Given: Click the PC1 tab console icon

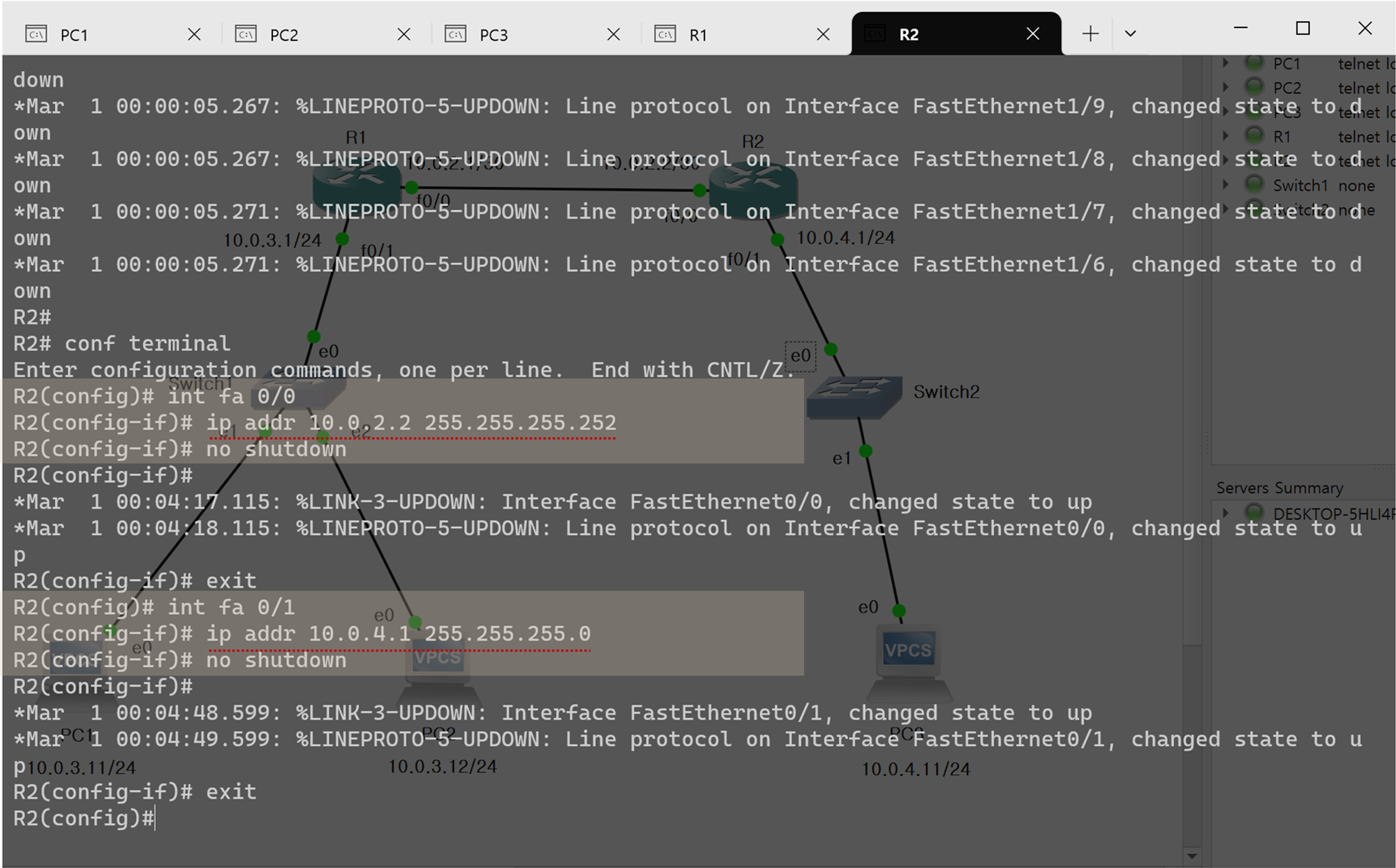Looking at the screenshot, I should (x=36, y=33).
